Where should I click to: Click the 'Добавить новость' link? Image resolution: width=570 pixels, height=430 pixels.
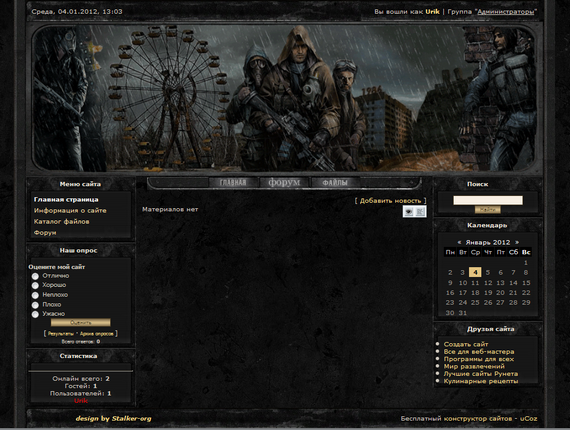coord(390,201)
